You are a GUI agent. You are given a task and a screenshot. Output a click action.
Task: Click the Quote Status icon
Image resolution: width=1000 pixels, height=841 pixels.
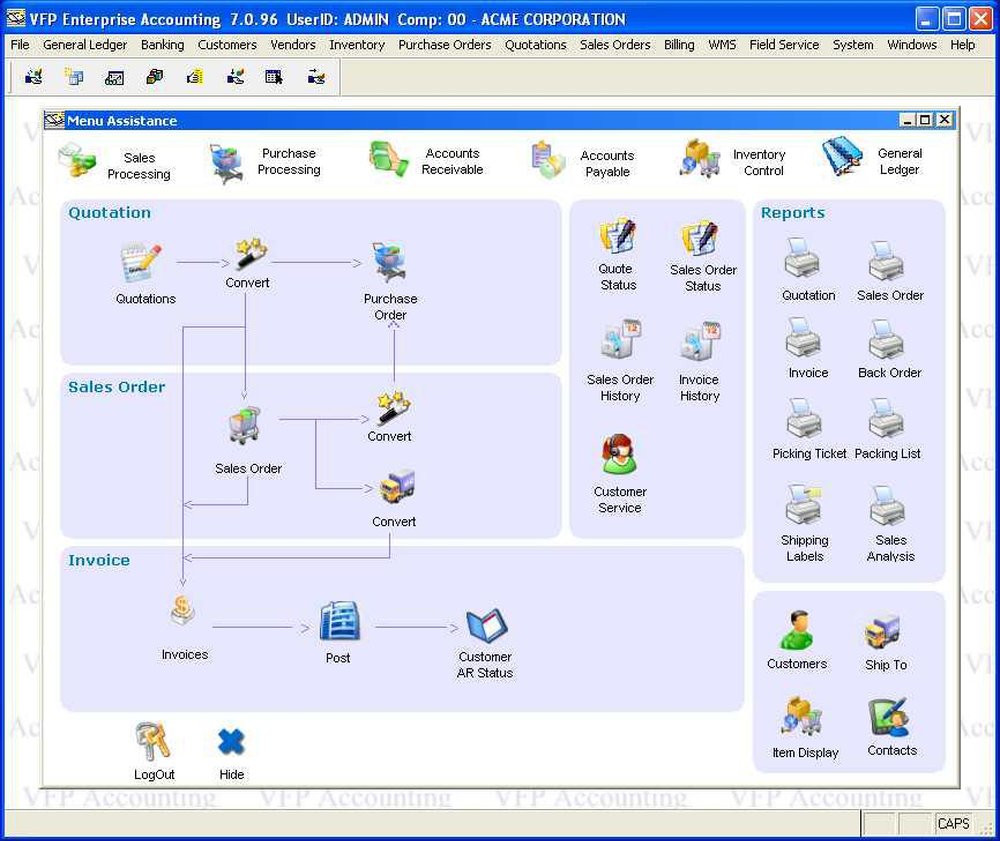(618, 238)
